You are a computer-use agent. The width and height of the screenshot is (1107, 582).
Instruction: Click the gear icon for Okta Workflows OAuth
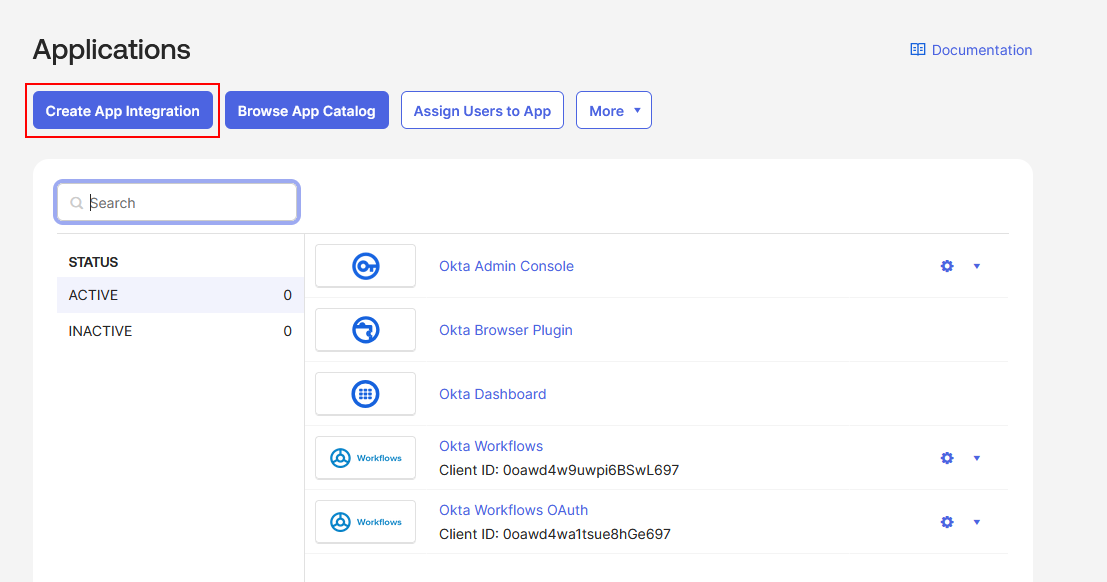pos(947,522)
